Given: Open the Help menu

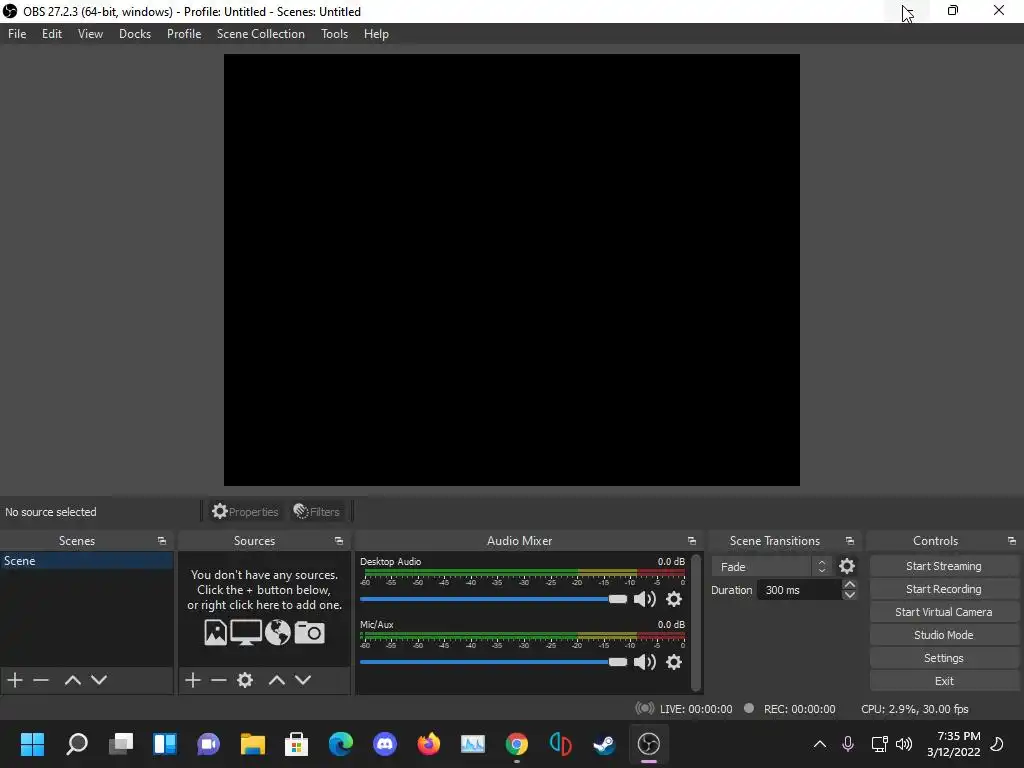Looking at the screenshot, I should pos(376,34).
